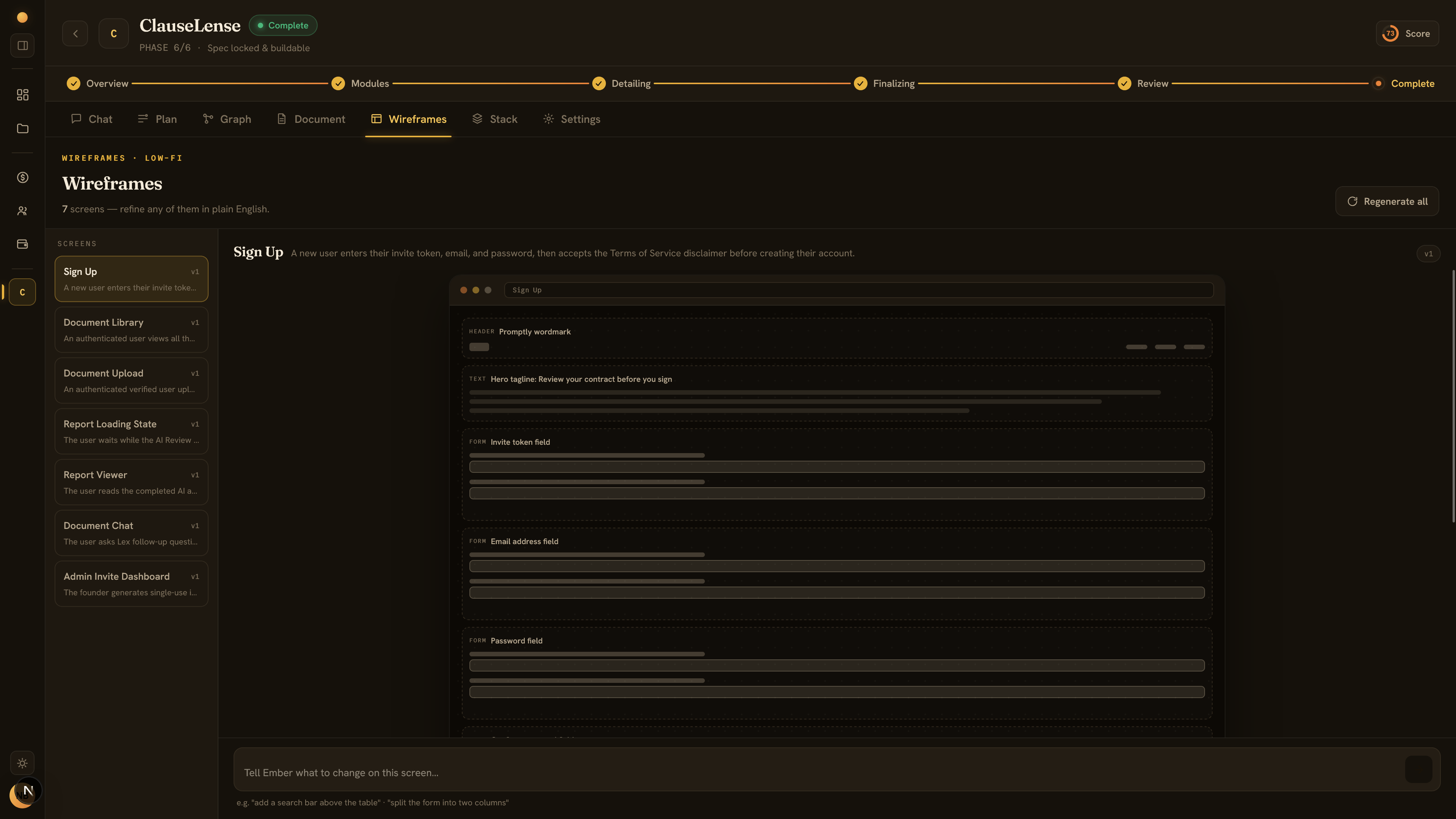Open the wallet icon in sidebar

click(23, 244)
